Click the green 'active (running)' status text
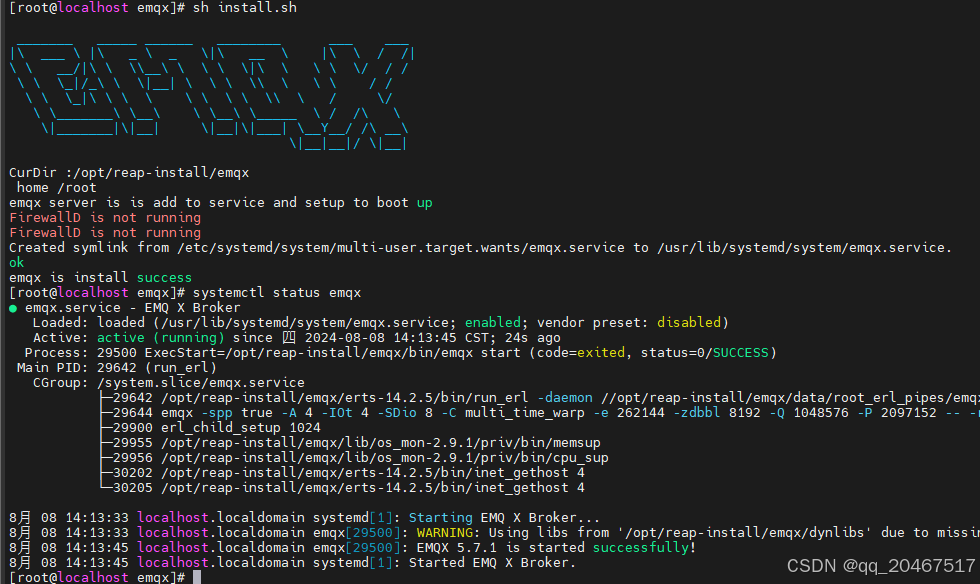Viewport: 980px width, 584px height. click(161, 338)
